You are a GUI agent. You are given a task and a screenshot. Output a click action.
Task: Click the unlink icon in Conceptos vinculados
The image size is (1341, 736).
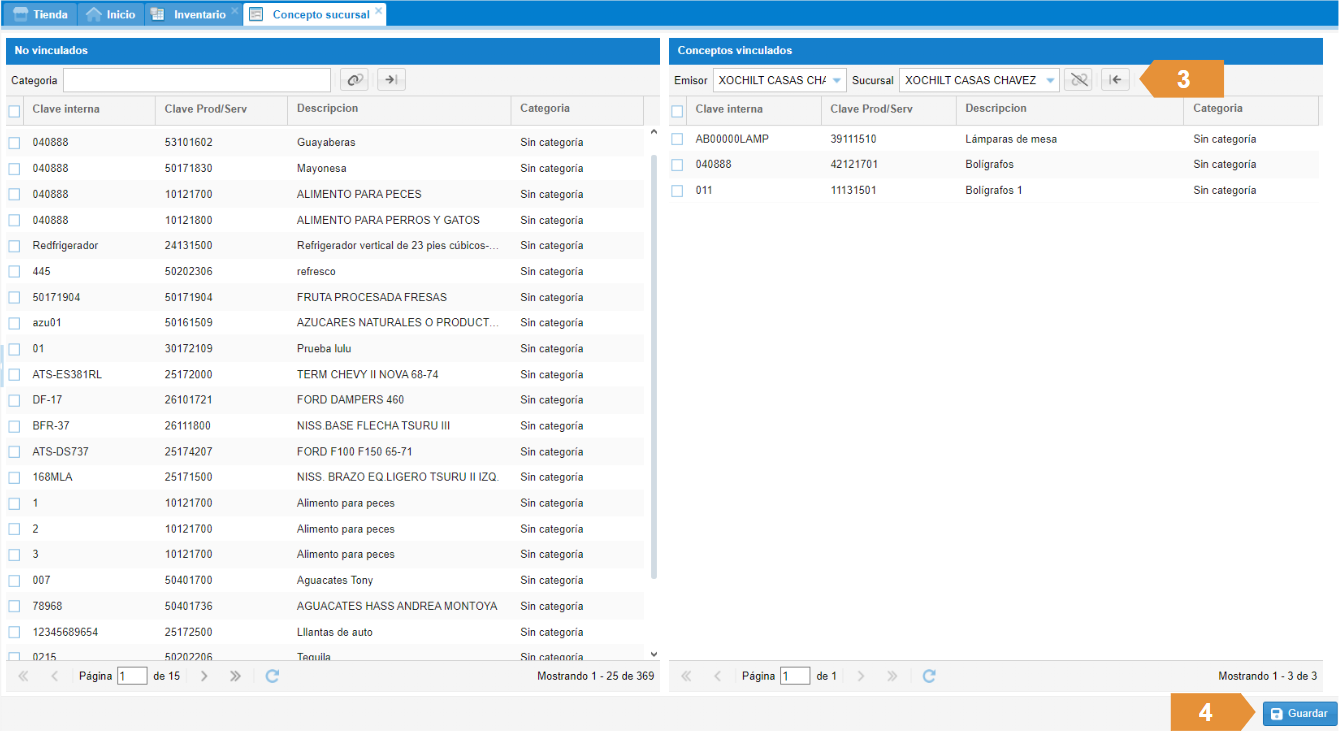1078,80
